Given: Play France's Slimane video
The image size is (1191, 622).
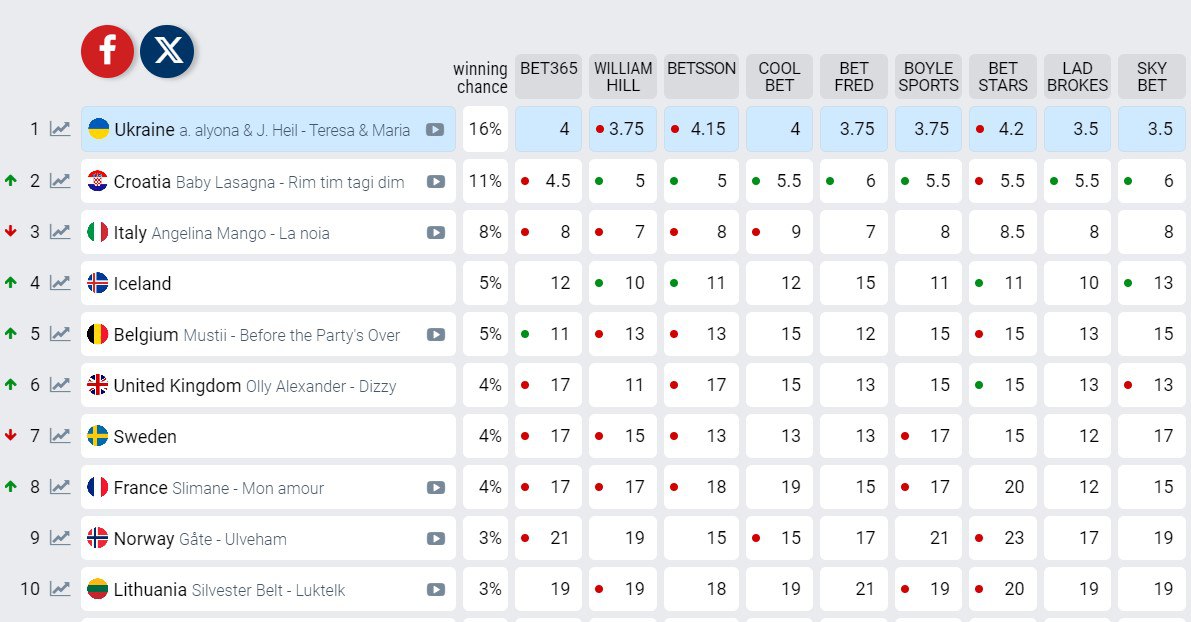Looking at the screenshot, I should click(x=435, y=487).
